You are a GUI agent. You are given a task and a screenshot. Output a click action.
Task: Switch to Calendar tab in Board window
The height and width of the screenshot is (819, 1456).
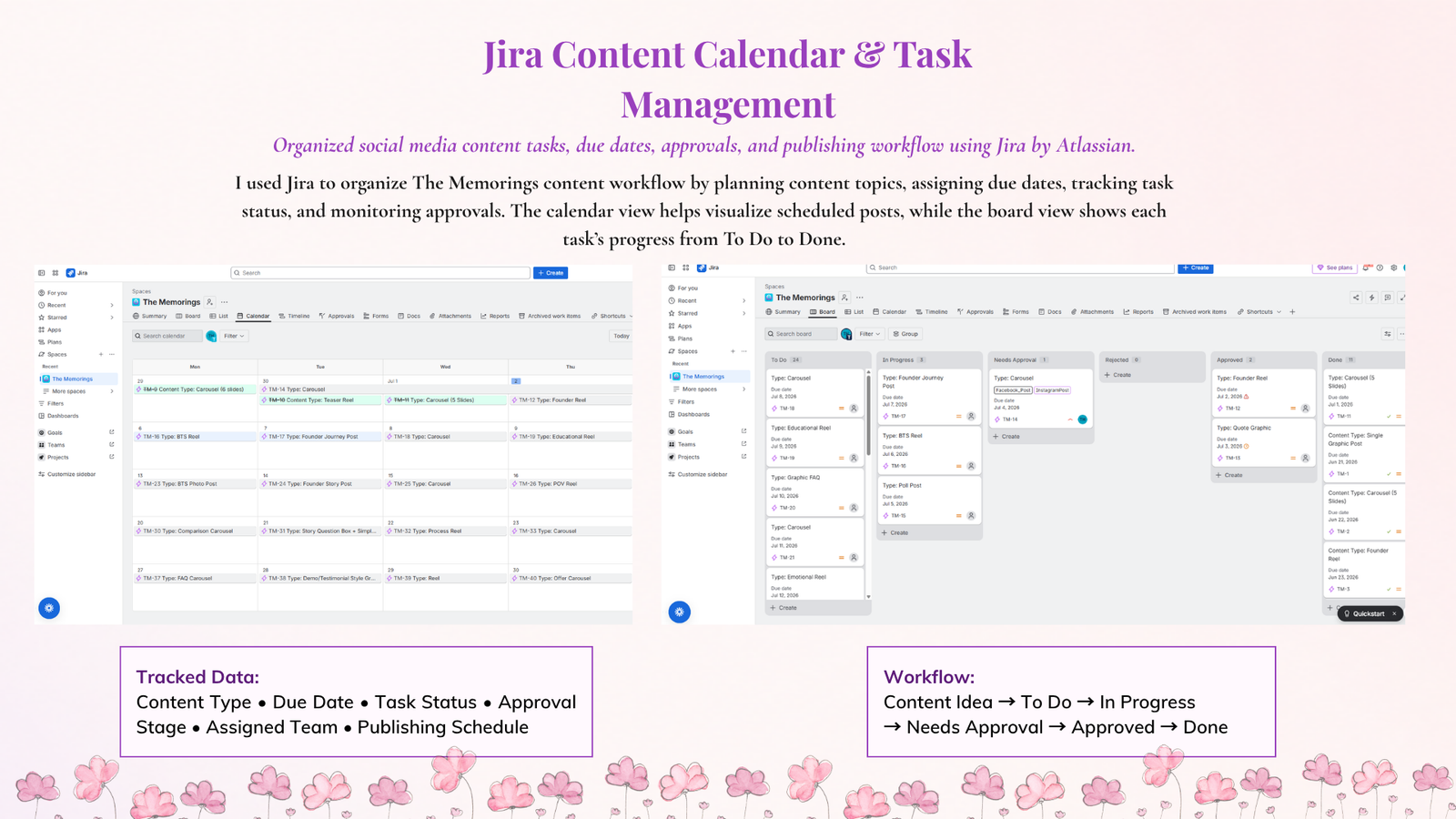click(889, 312)
